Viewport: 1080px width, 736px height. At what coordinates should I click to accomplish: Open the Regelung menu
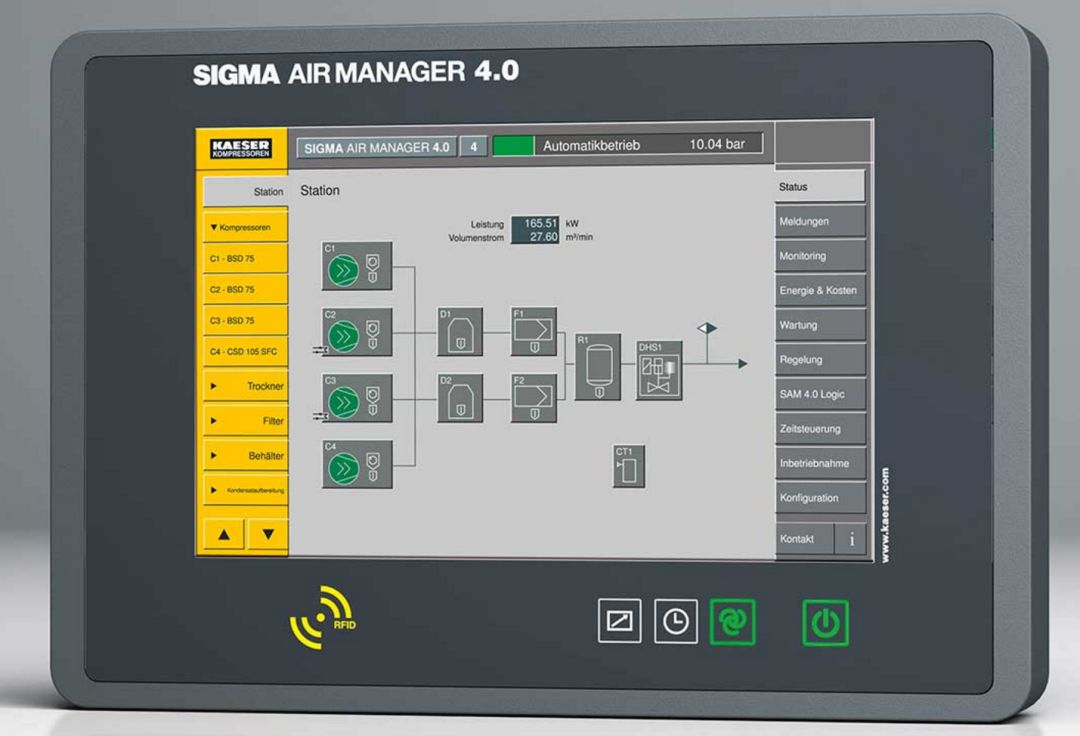(820, 359)
